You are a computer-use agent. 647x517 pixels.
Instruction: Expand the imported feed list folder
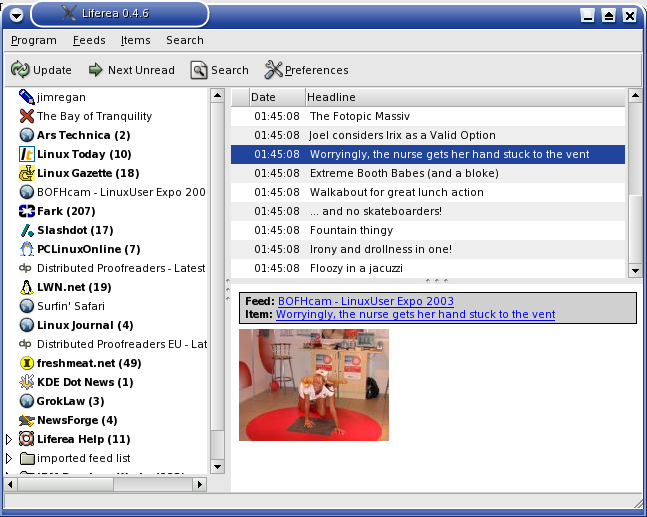[x=10, y=458]
